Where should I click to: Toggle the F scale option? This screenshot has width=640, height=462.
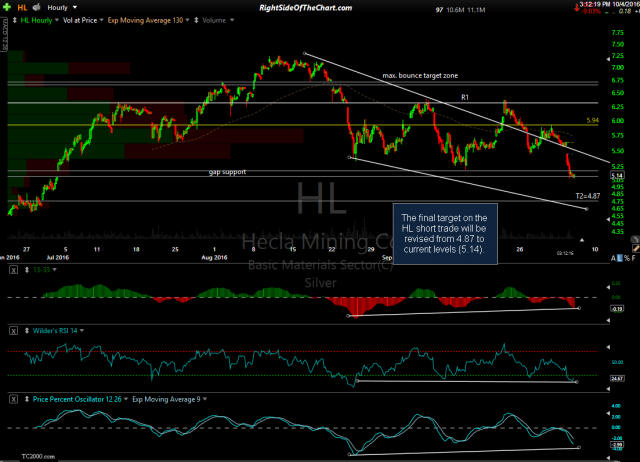633,258
